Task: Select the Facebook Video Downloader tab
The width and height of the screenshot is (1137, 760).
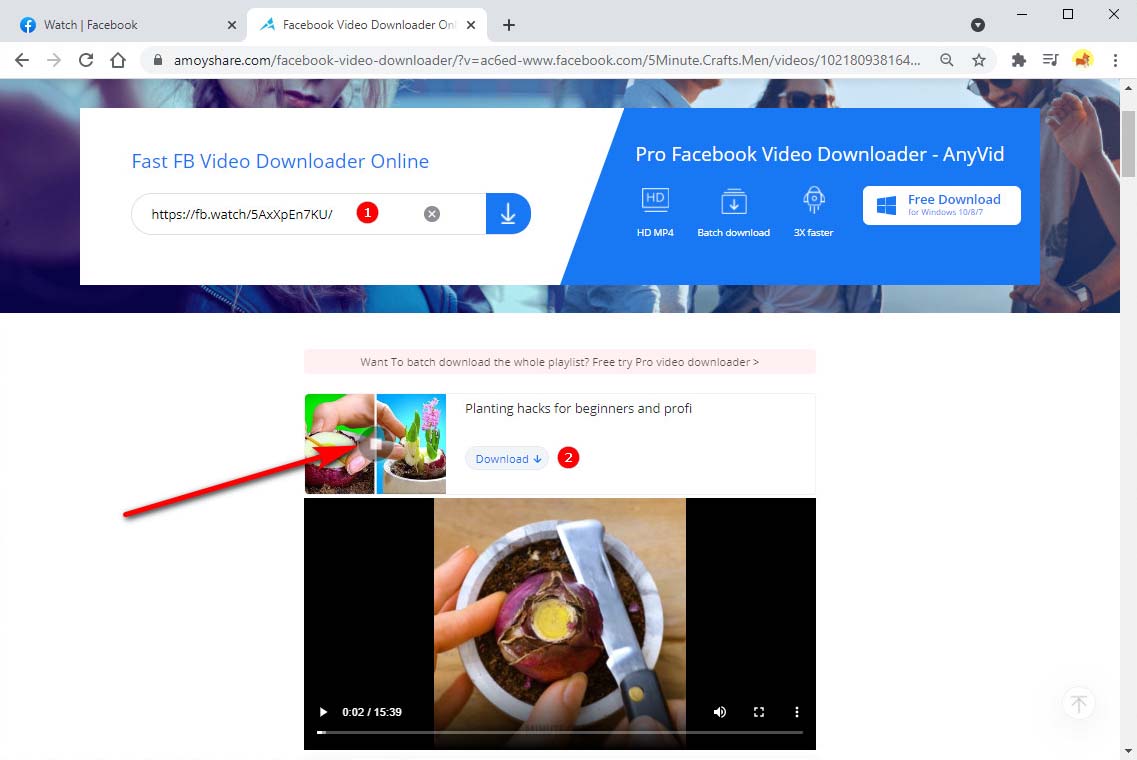Action: [x=367, y=25]
